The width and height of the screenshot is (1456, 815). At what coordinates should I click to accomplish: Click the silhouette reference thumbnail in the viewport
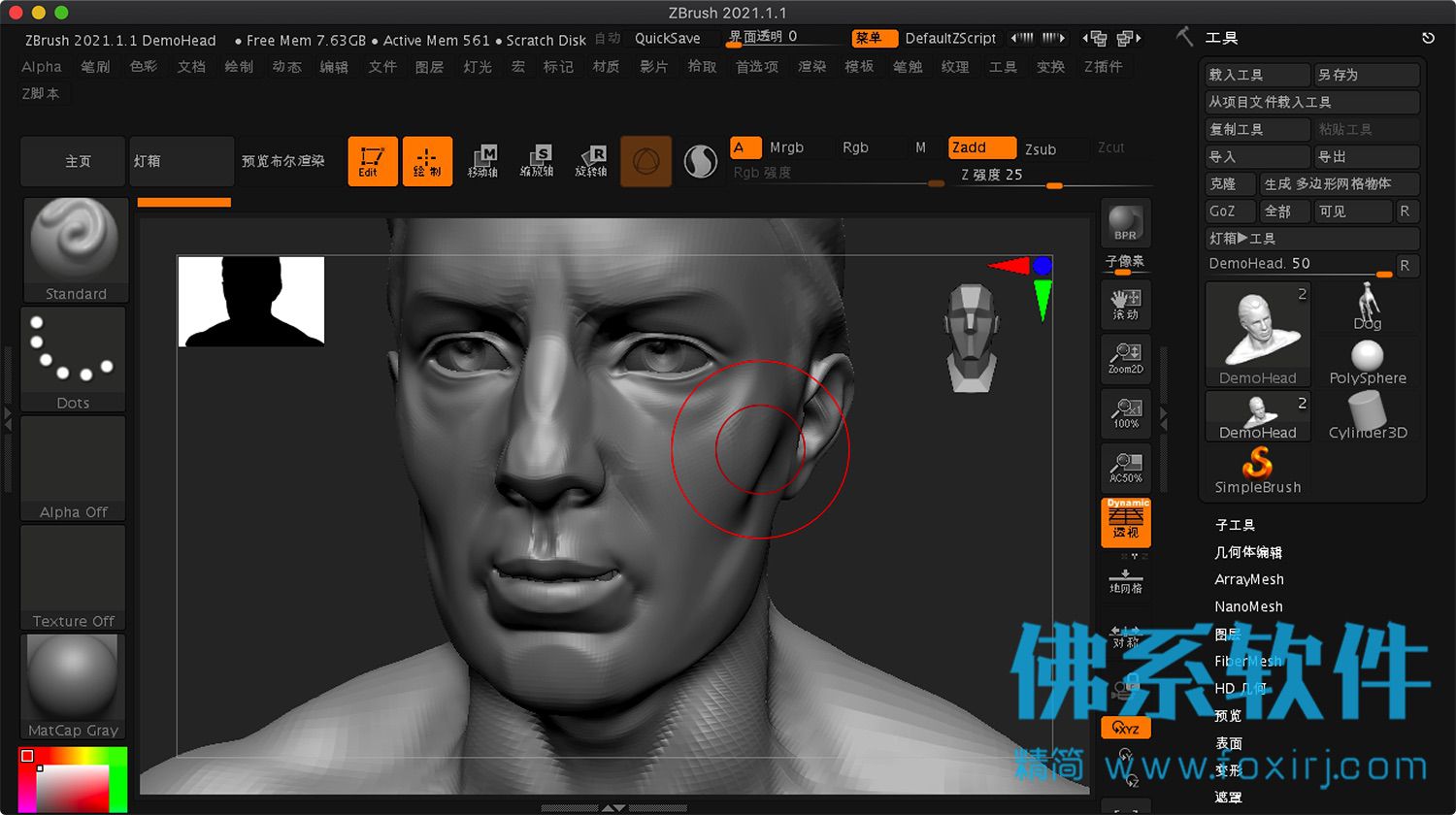[251, 301]
